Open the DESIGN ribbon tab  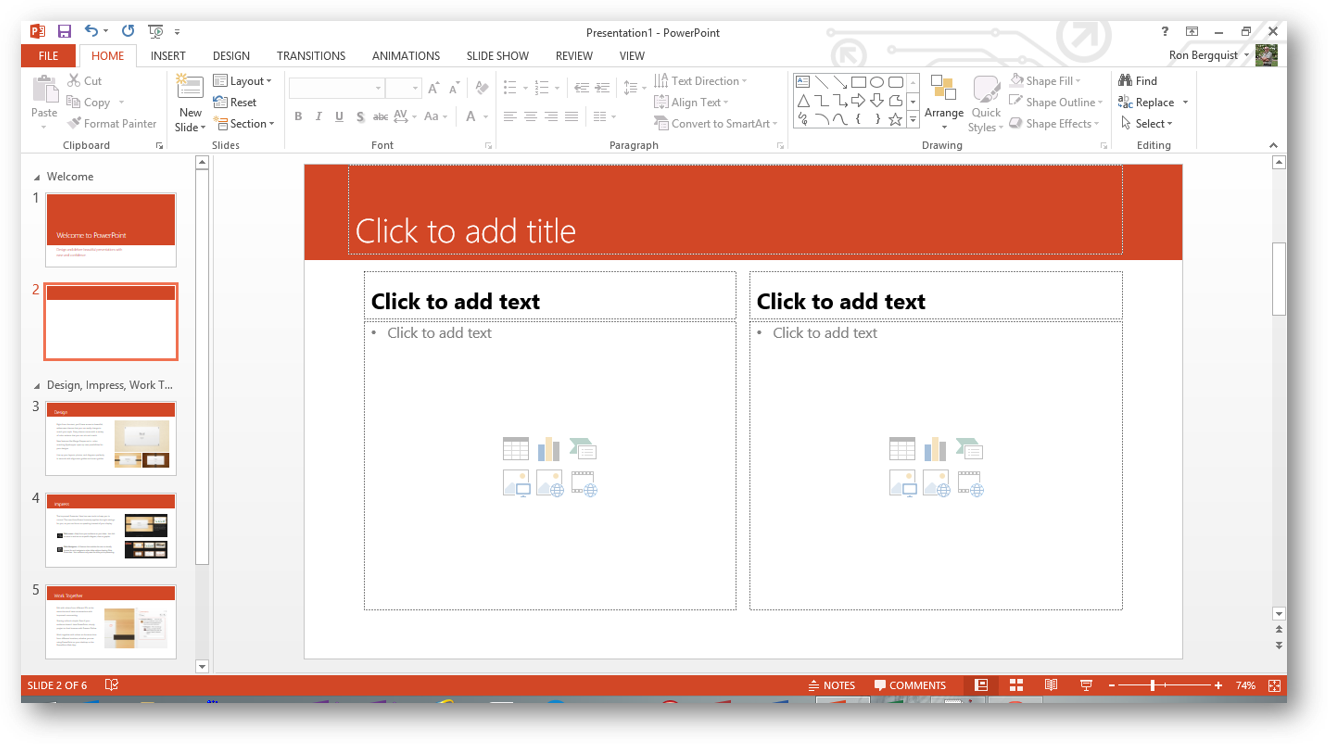[x=231, y=56]
